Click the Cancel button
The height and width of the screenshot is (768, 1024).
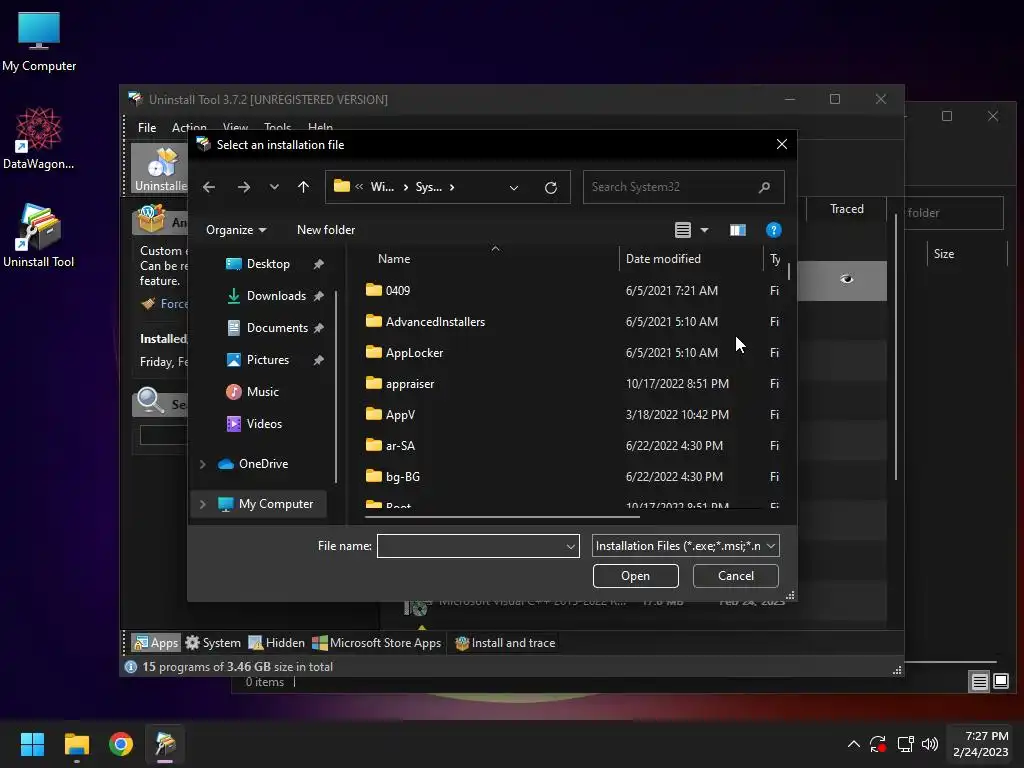[736, 576]
